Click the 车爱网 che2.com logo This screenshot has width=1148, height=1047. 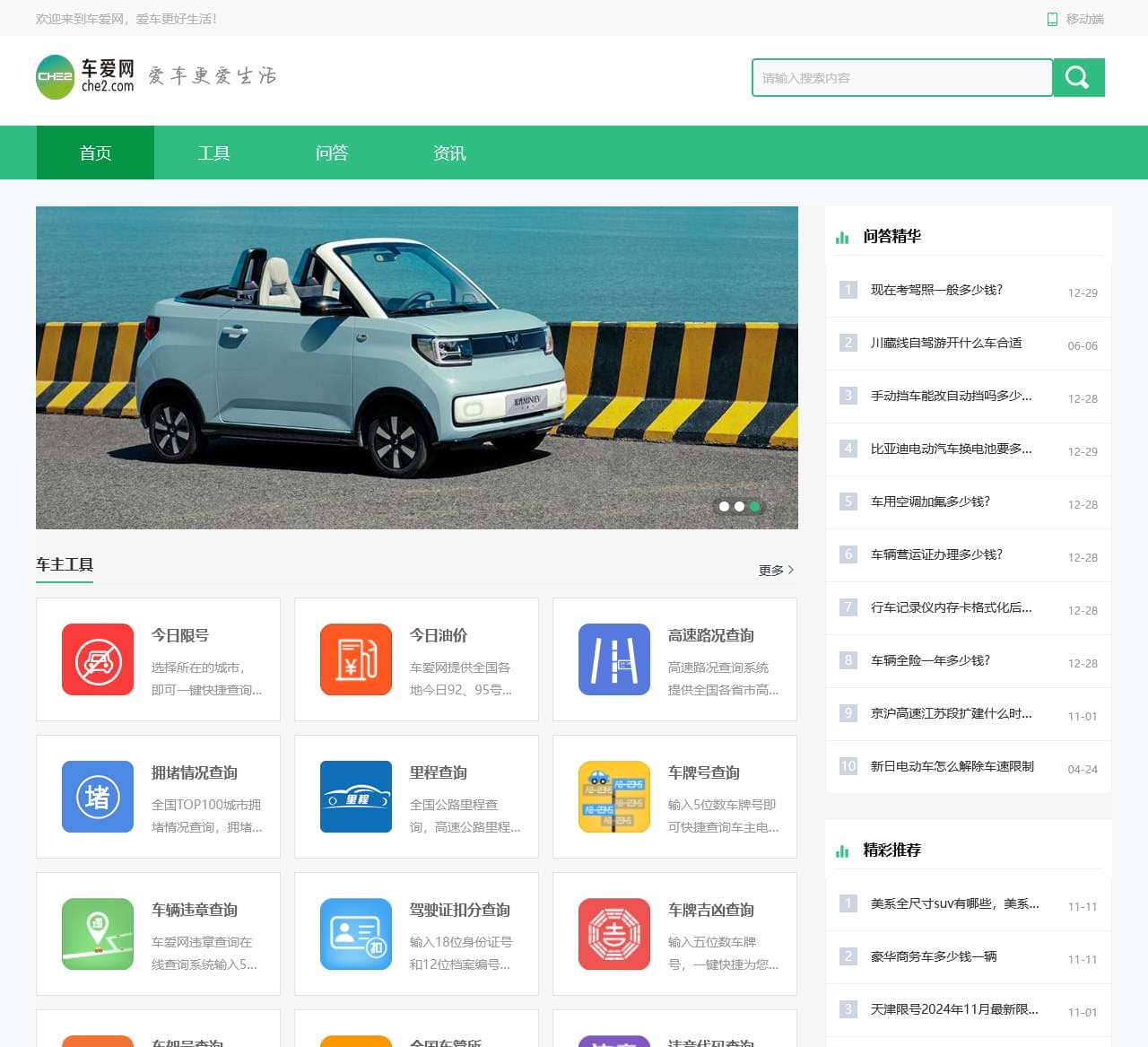[85, 76]
